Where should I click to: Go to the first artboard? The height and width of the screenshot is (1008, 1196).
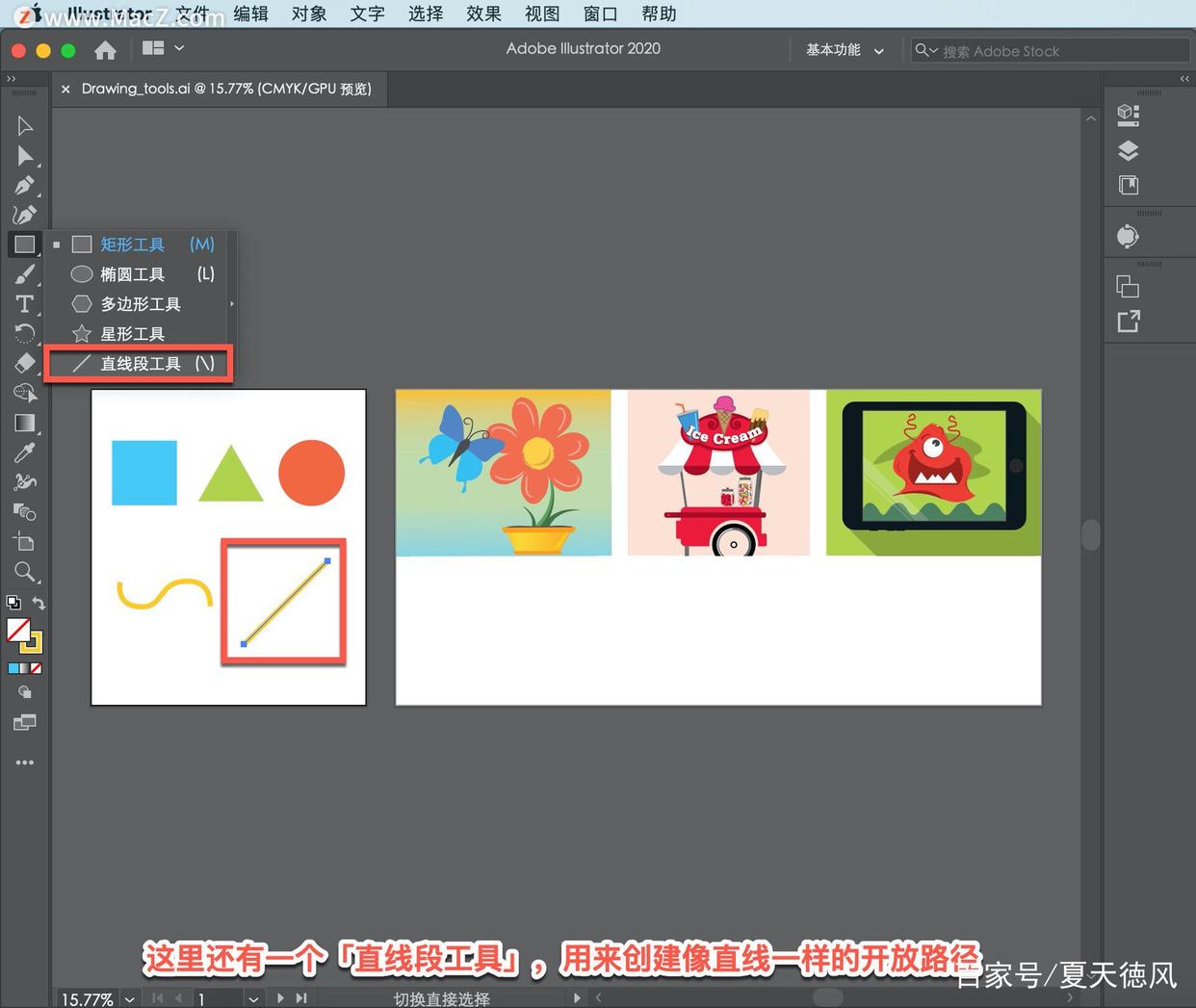[x=158, y=998]
